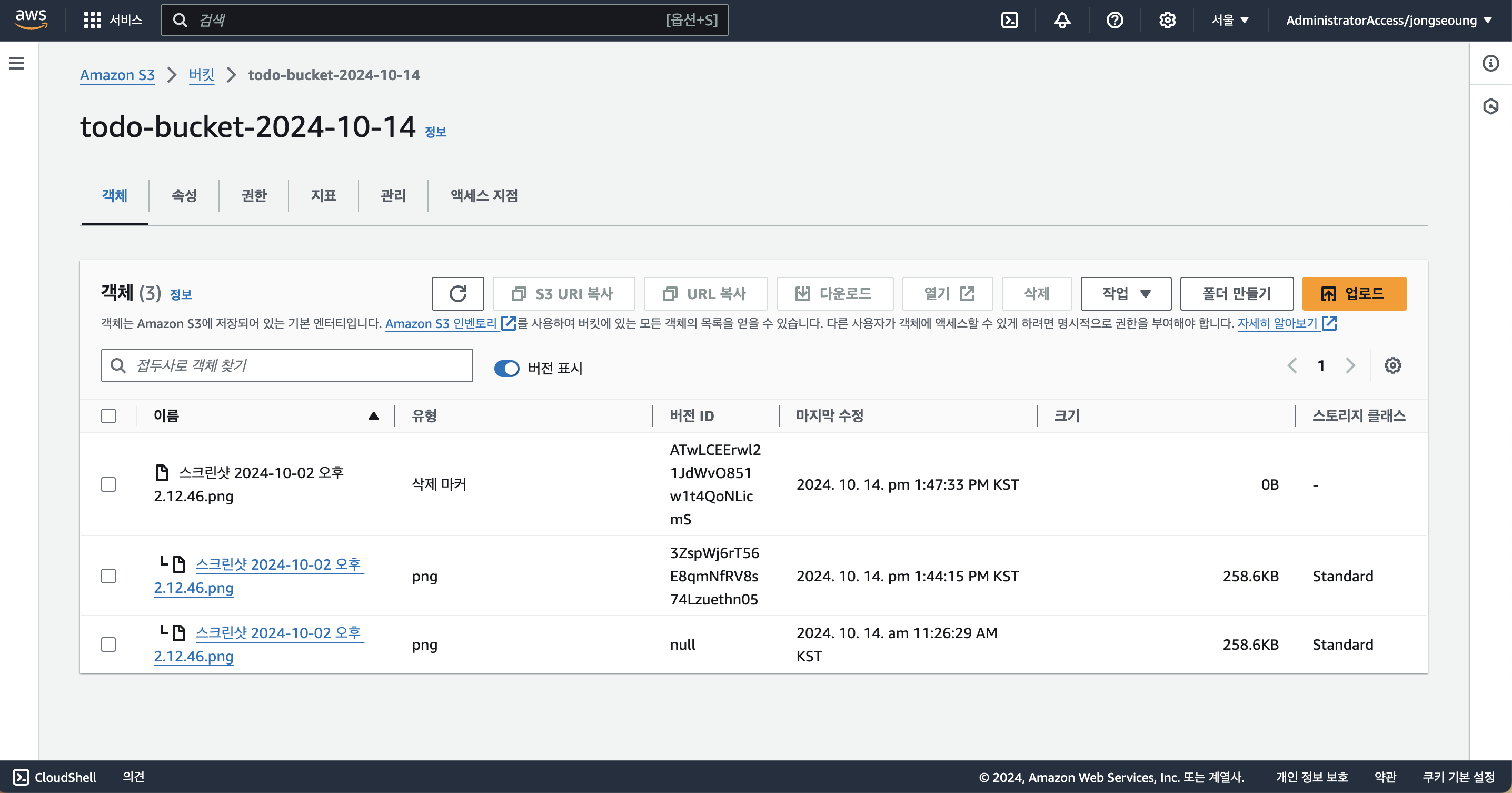Open the top bar settings gear
This screenshot has width=1512, height=793.
1167,20
